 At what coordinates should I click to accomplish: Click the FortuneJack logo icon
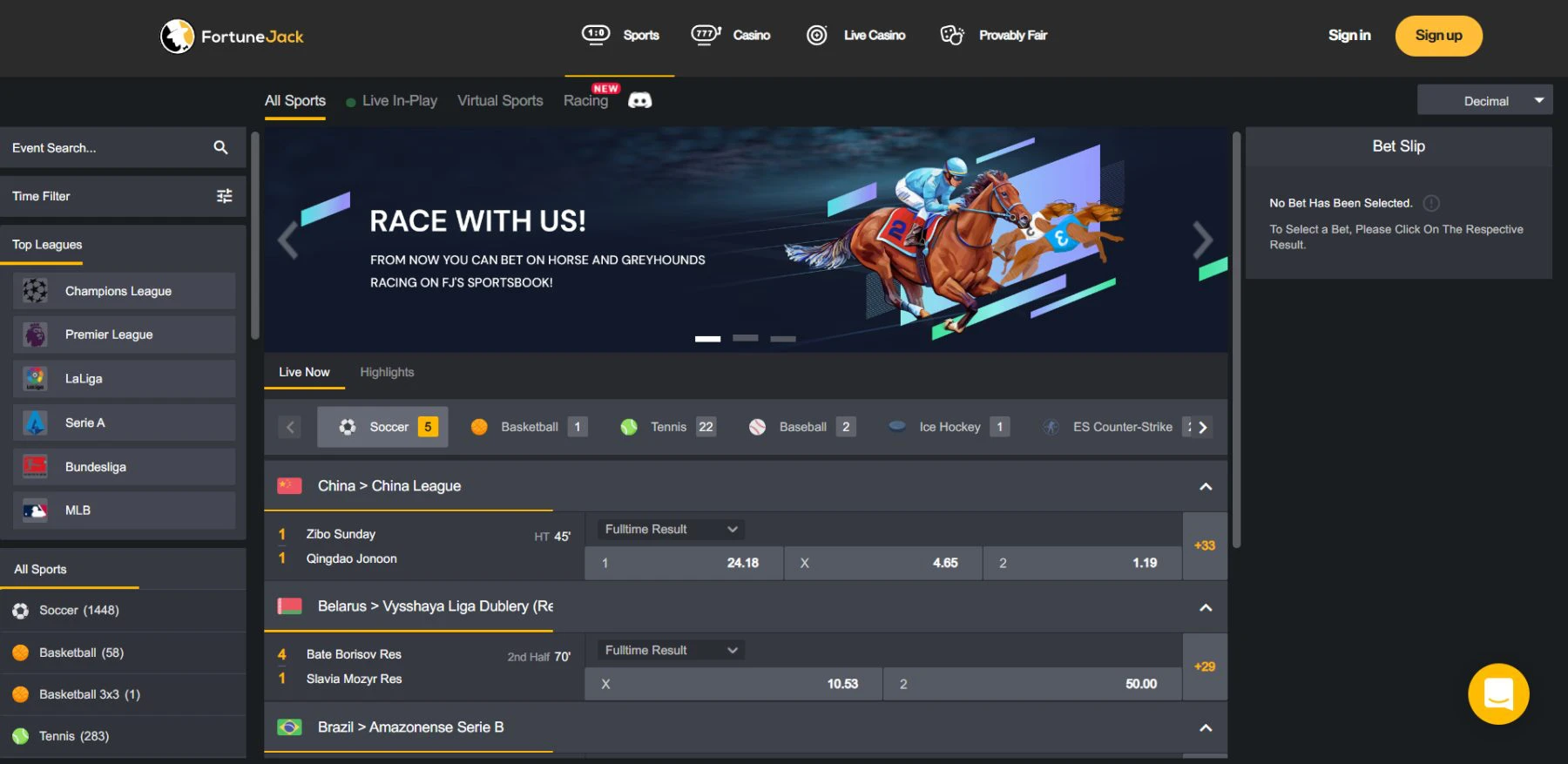177,37
